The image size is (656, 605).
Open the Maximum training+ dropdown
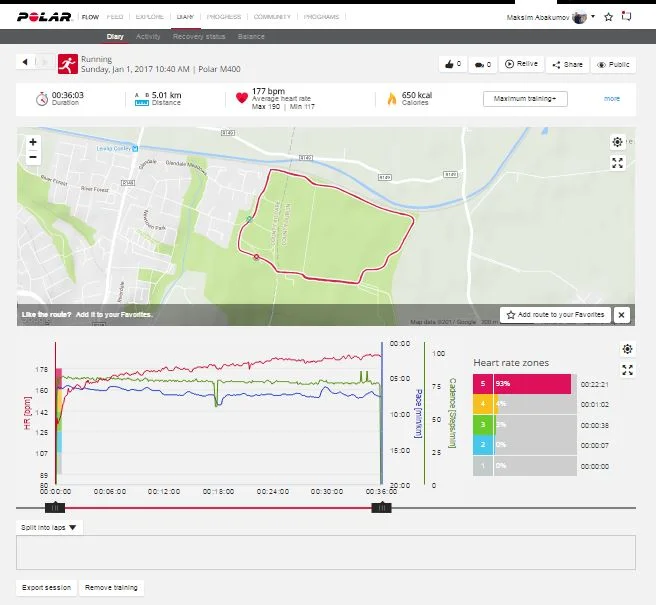tap(525, 99)
